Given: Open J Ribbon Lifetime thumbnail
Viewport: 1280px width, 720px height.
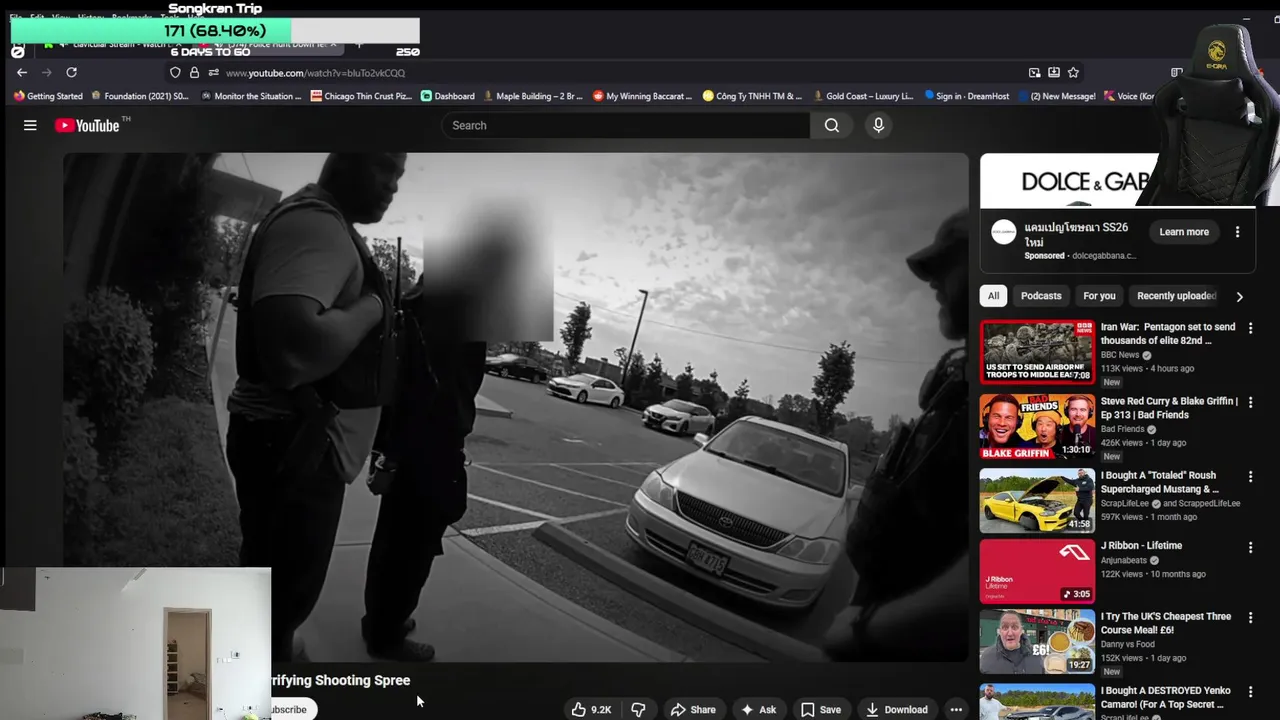Looking at the screenshot, I should 1037,571.
